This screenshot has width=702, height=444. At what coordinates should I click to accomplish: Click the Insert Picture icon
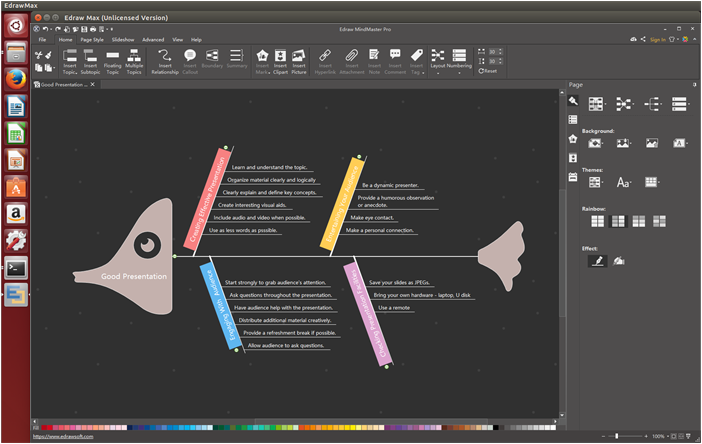coord(299,60)
